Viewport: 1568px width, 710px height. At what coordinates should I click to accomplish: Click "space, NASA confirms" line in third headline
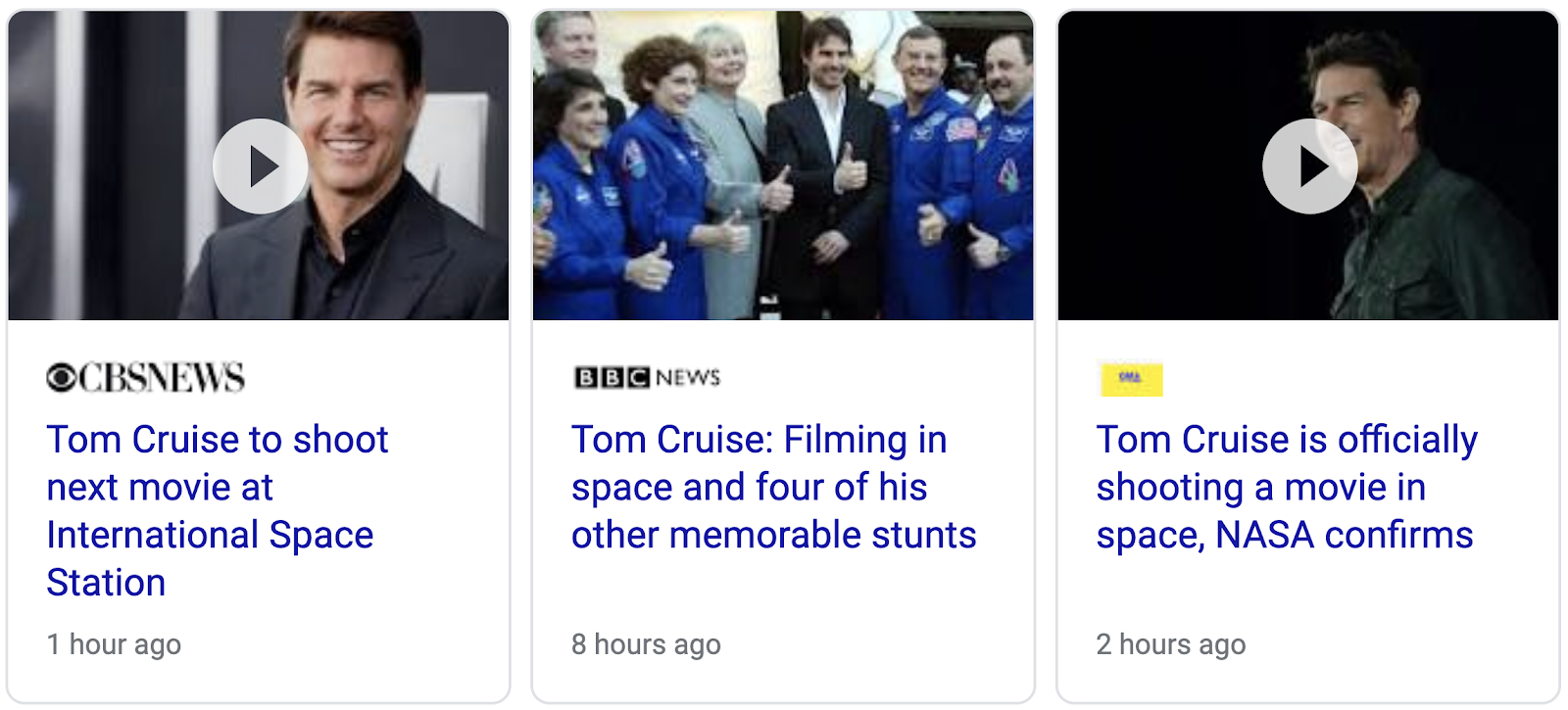(1284, 536)
